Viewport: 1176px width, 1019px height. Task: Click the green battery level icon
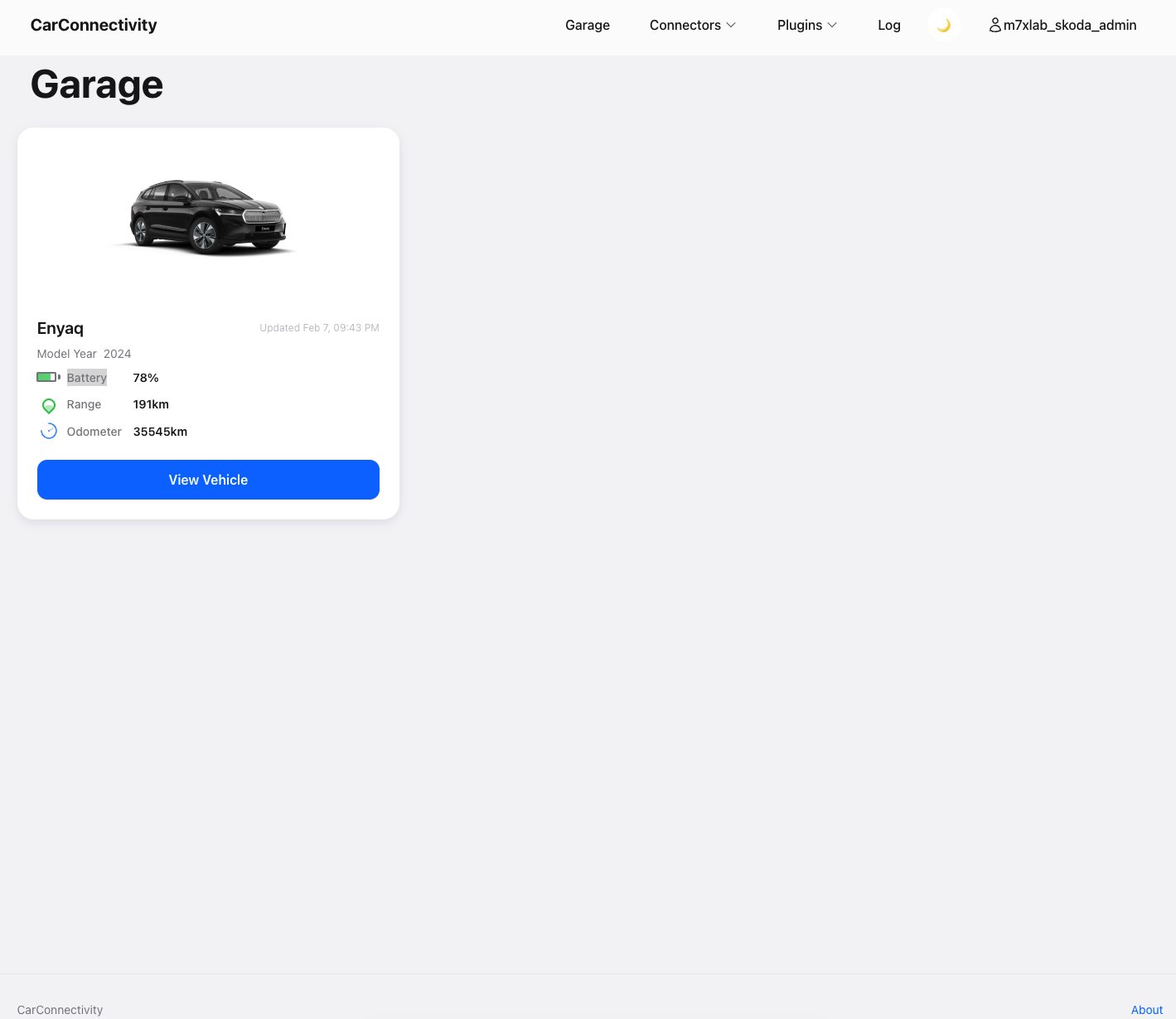(48, 377)
